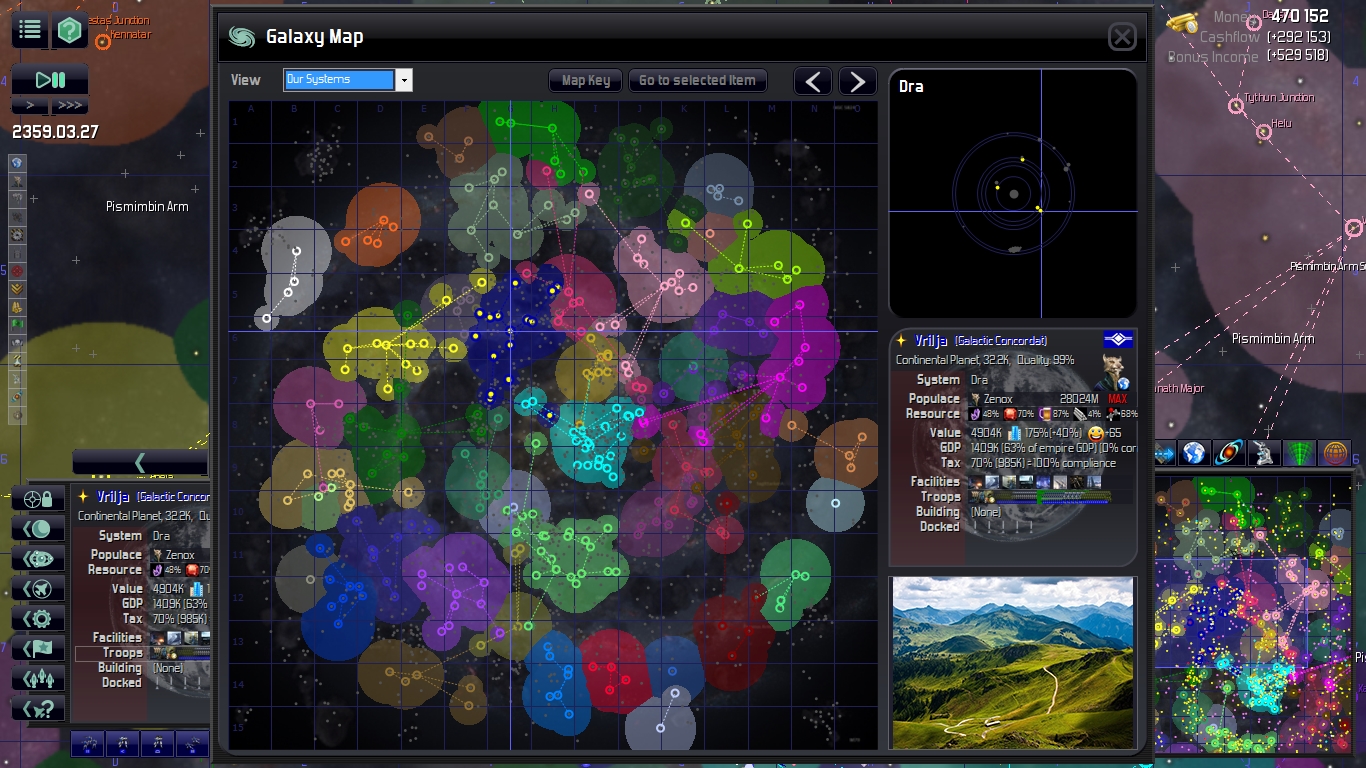This screenshot has height=768, width=1366.
Task: Click the green radar scanner icon
Action: click(1299, 453)
